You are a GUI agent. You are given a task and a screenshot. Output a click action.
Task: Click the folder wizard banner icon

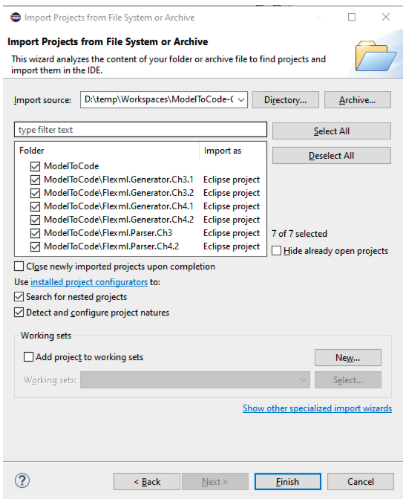(375, 55)
